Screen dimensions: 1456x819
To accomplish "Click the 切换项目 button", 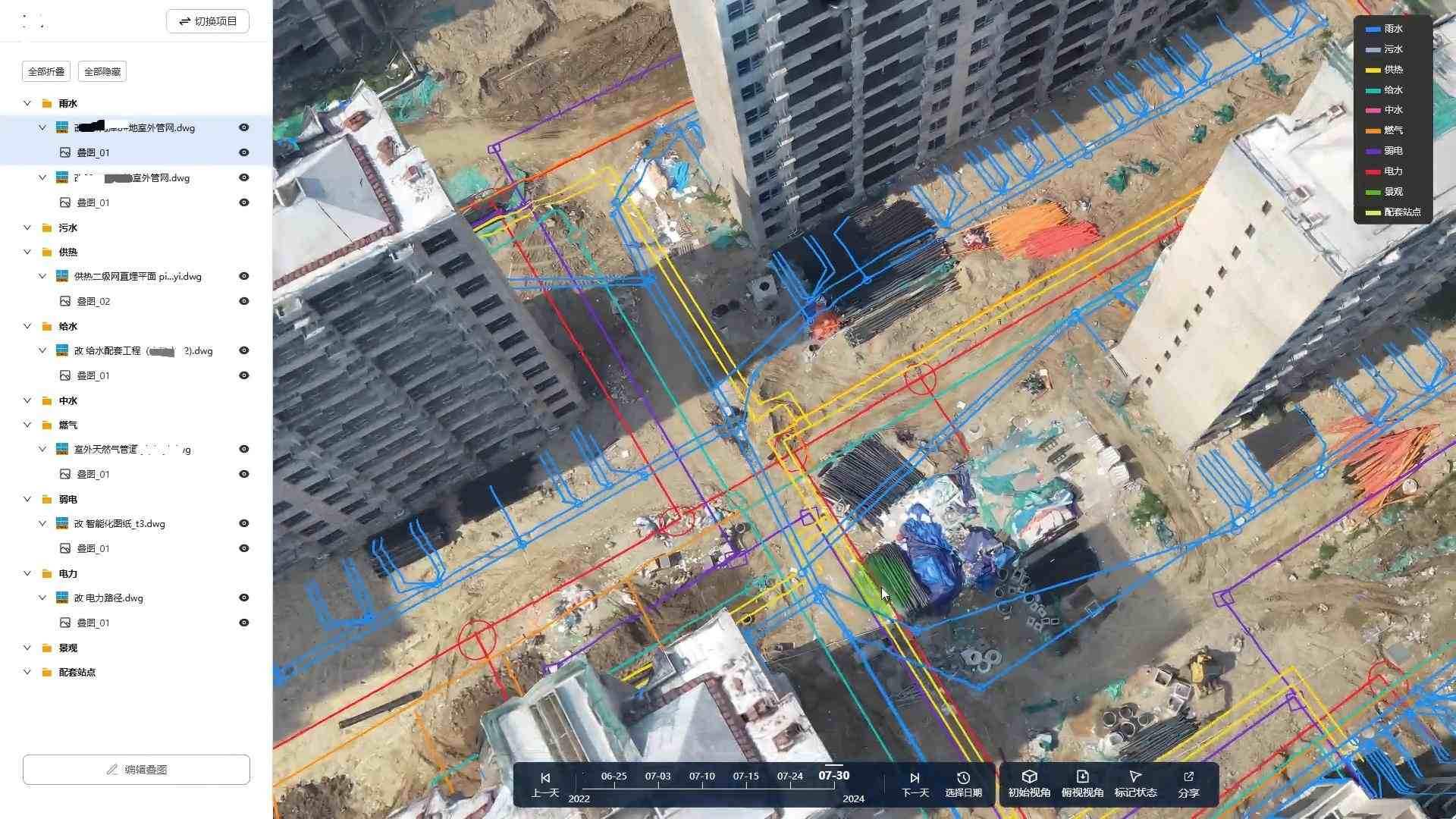I will [x=208, y=21].
